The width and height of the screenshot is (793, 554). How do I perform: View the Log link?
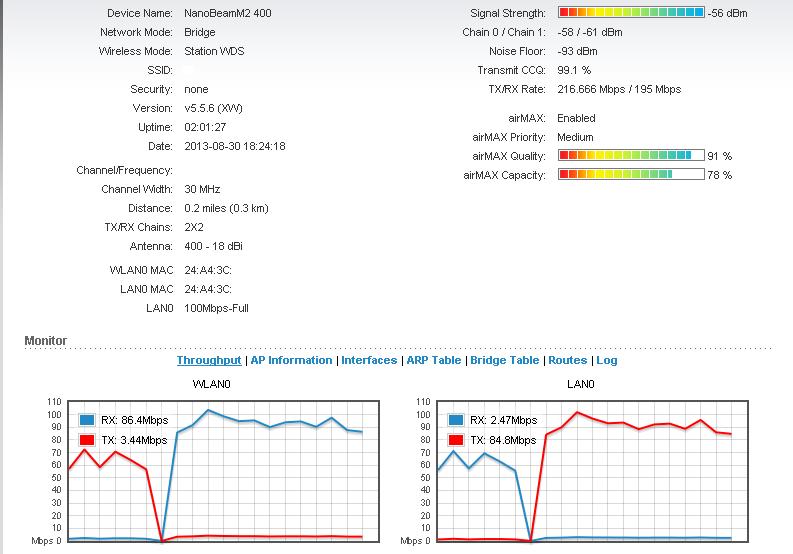click(x=607, y=360)
